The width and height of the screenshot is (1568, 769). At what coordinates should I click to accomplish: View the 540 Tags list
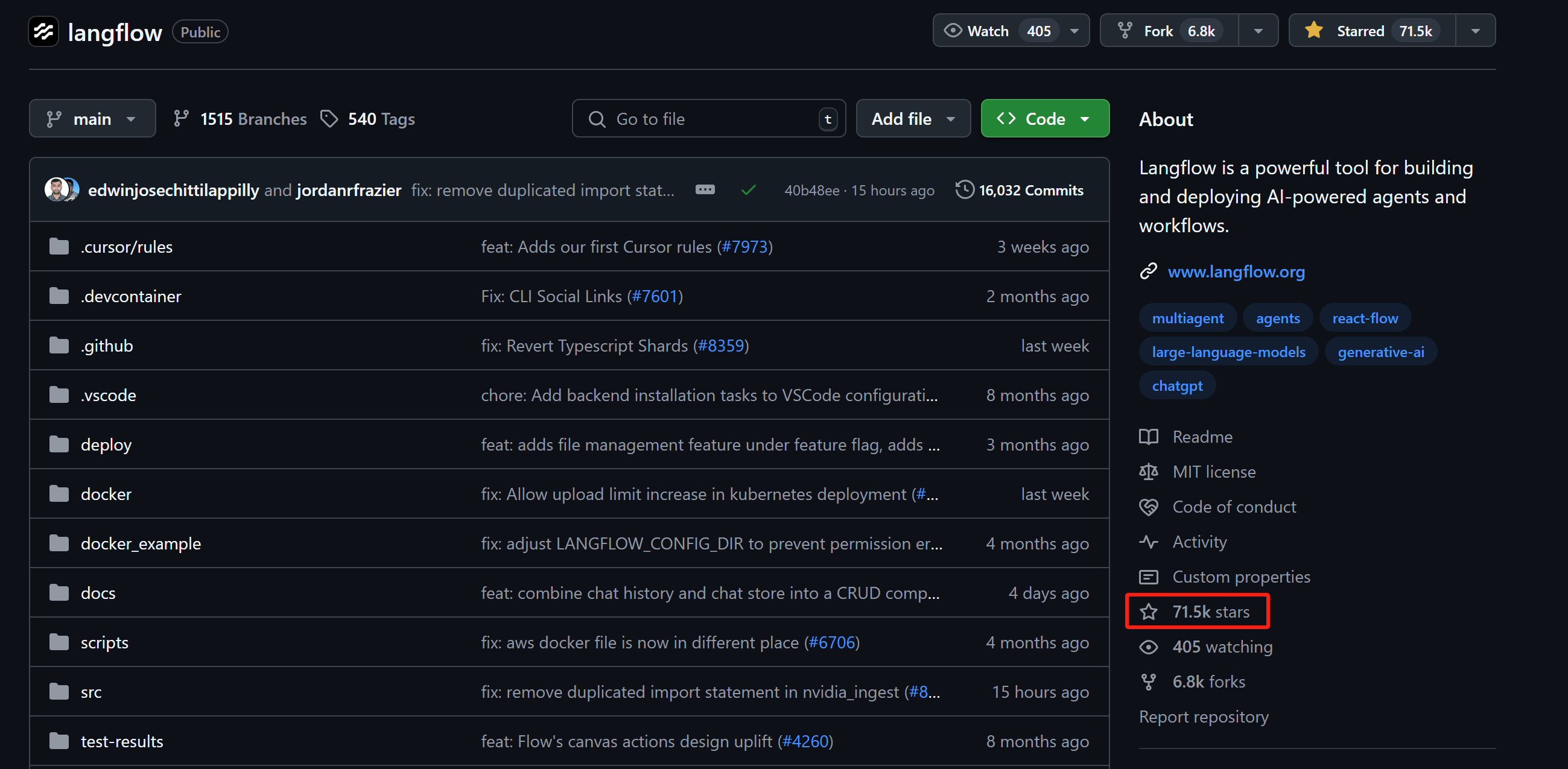point(367,119)
